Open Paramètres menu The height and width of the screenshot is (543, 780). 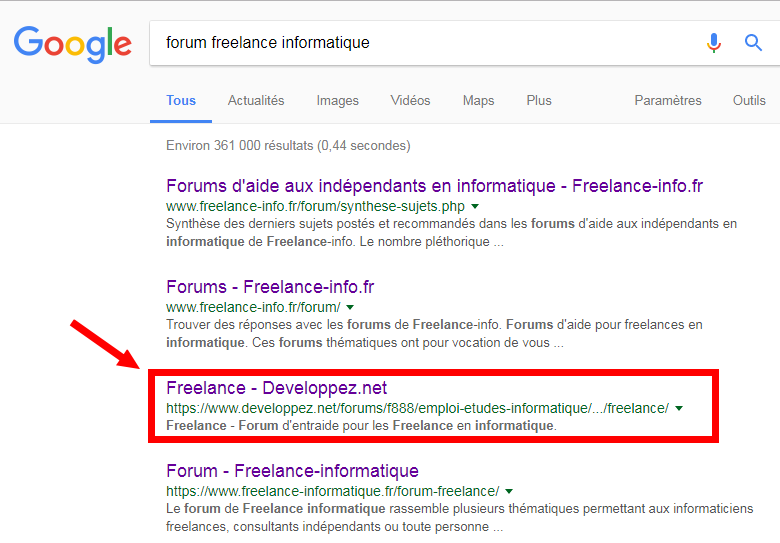point(668,100)
